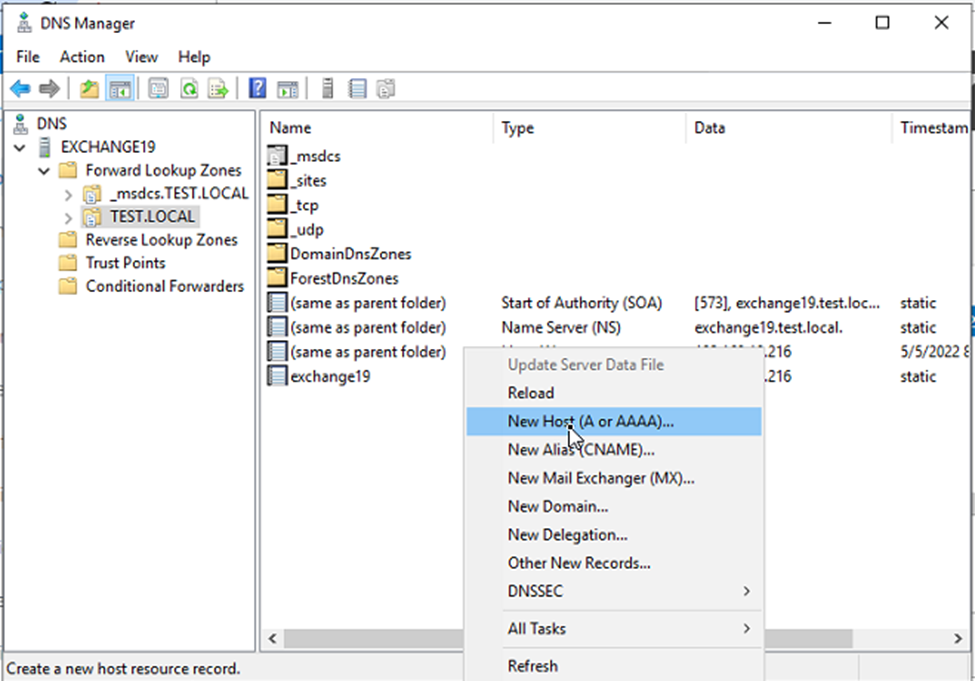
Task: Click the Refresh toolbar icon with green arrow
Action: point(189,89)
